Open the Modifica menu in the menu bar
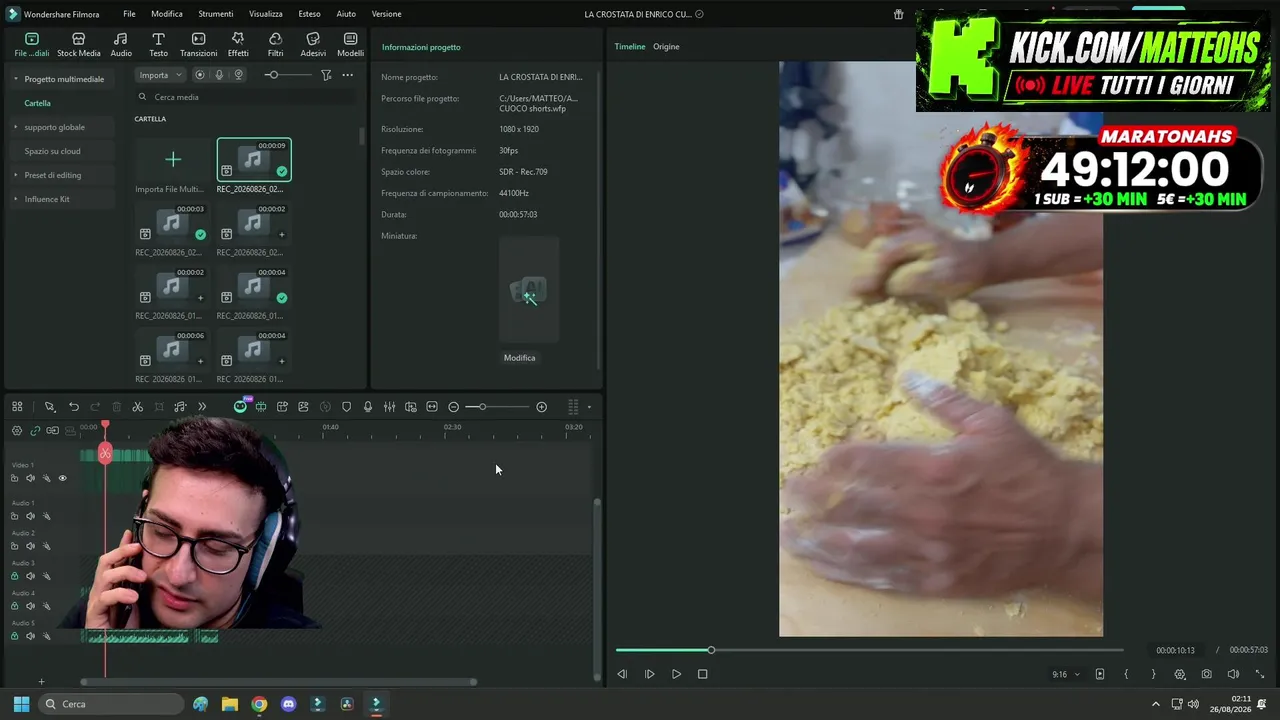Viewport: 1280px width, 720px height. pos(167,14)
